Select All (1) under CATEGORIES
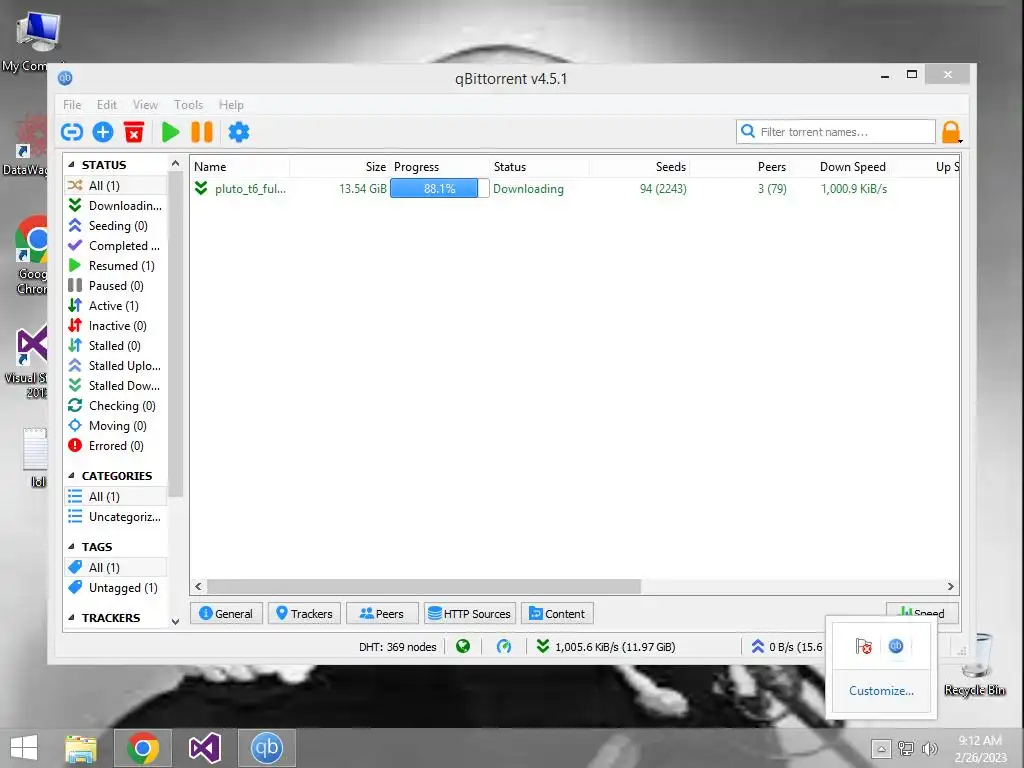The width and height of the screenshot is (1024, 768). point(116,496)
